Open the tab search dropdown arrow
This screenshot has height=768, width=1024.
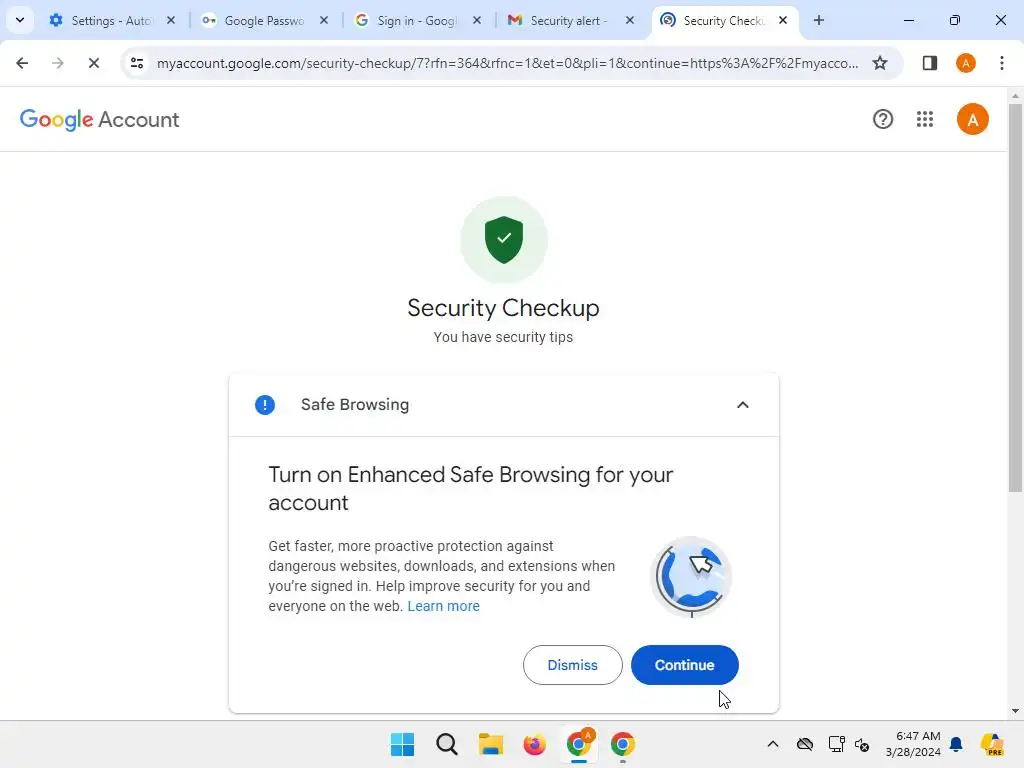click(20, 20)
